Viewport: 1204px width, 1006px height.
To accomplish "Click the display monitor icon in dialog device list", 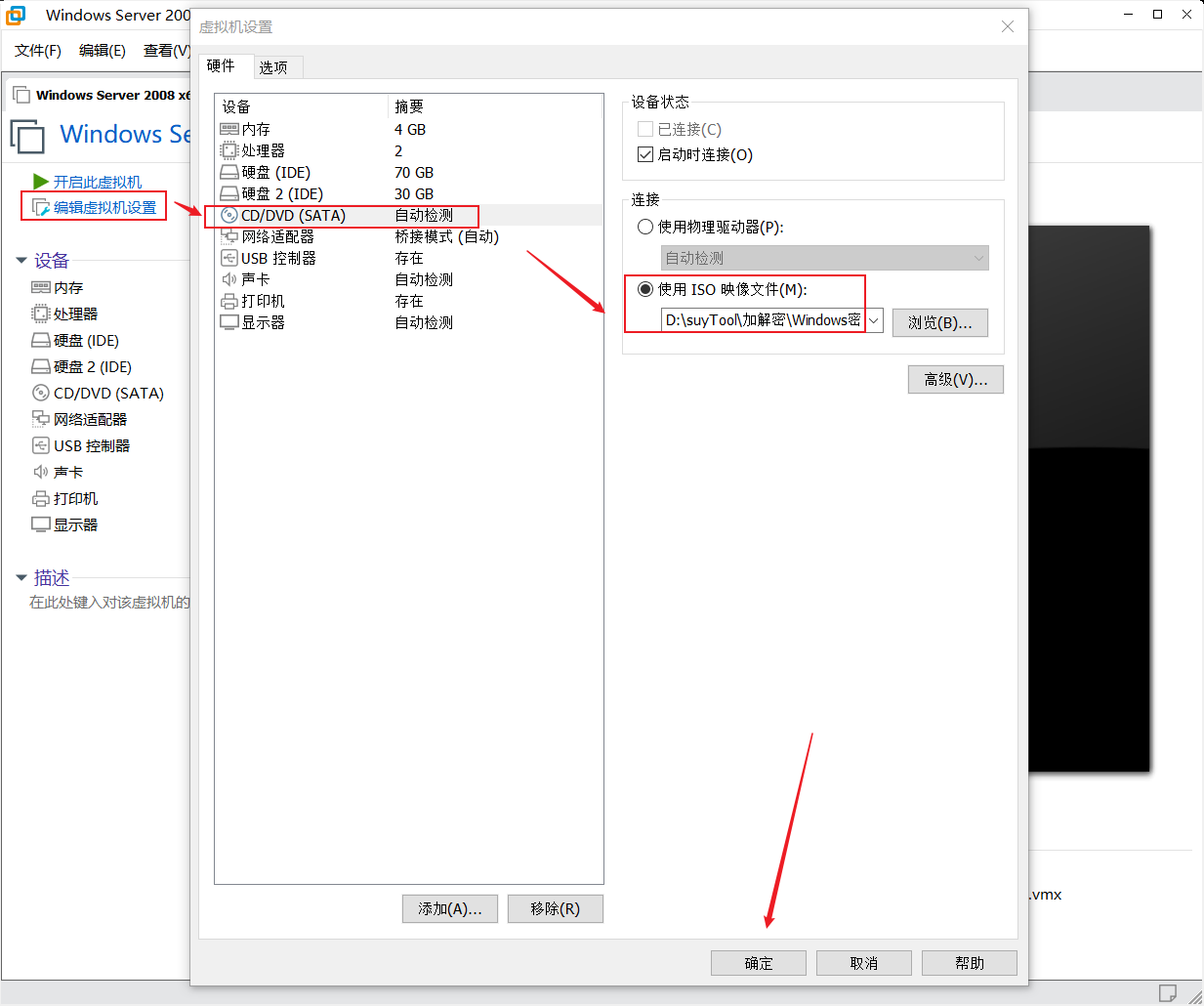I will 229,322.
